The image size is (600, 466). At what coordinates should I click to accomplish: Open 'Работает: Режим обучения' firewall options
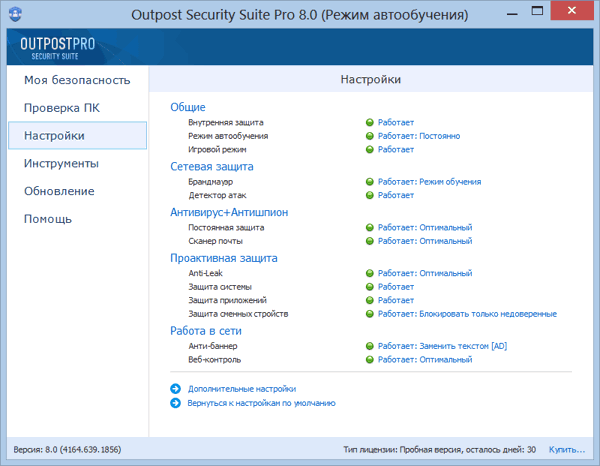429,182
